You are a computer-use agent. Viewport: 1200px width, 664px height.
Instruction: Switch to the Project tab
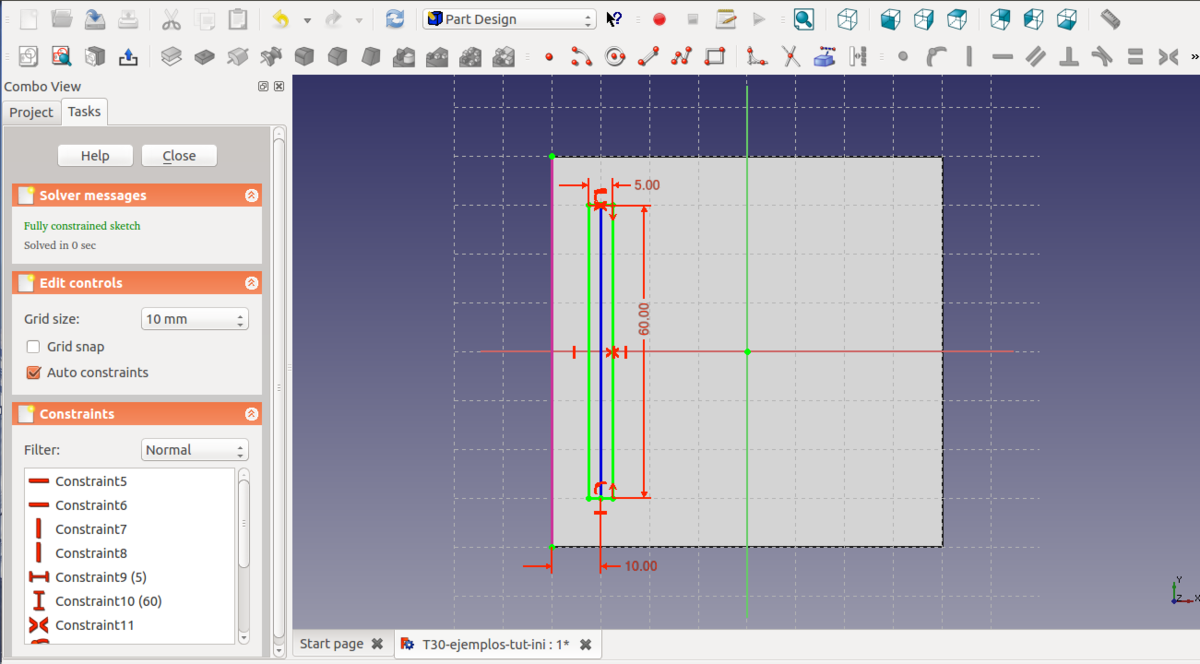[31, 112]
